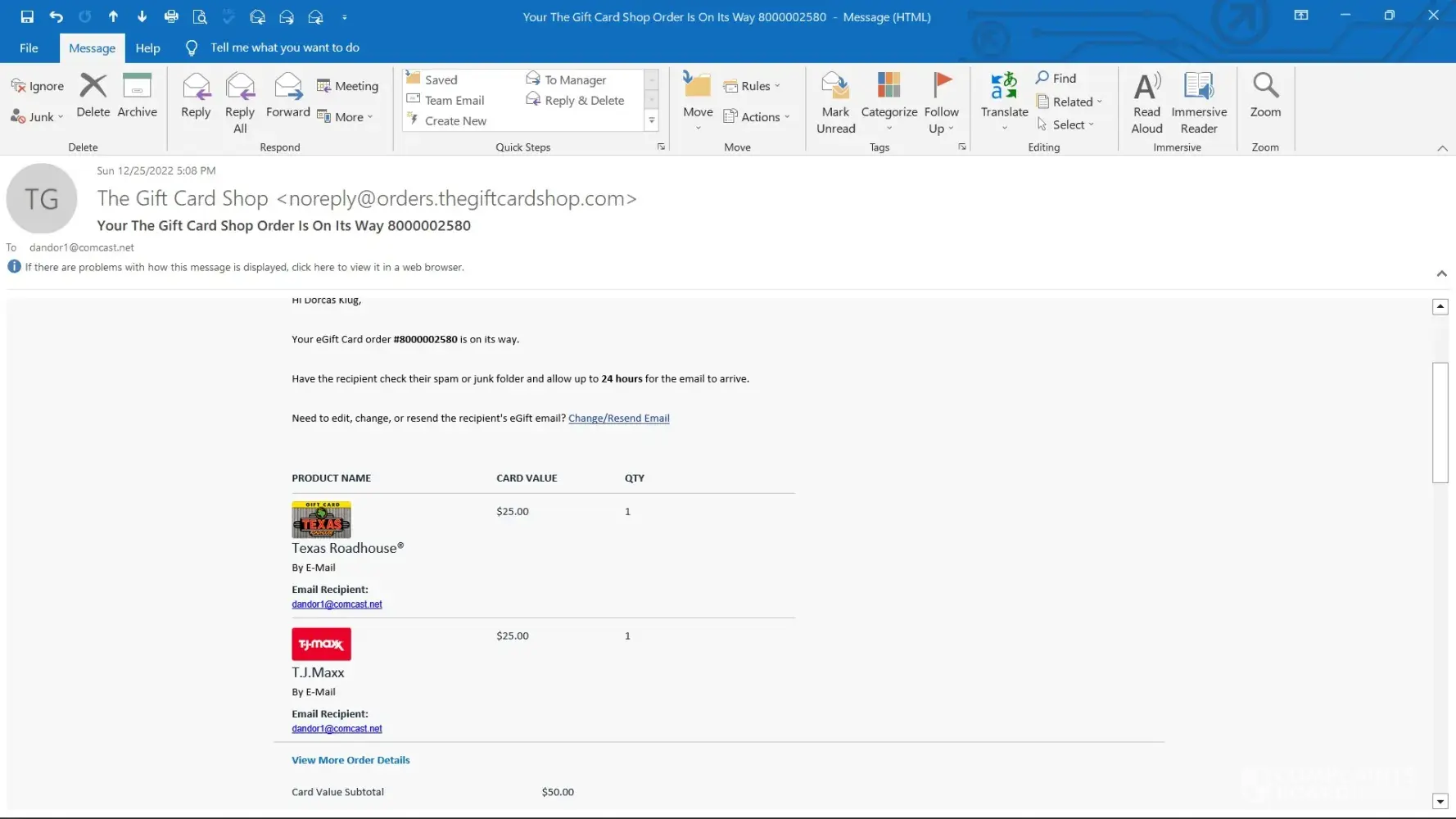Click the Zoom magnifier icon
Screen dimensions: 1456x819
pos(1265,86)
